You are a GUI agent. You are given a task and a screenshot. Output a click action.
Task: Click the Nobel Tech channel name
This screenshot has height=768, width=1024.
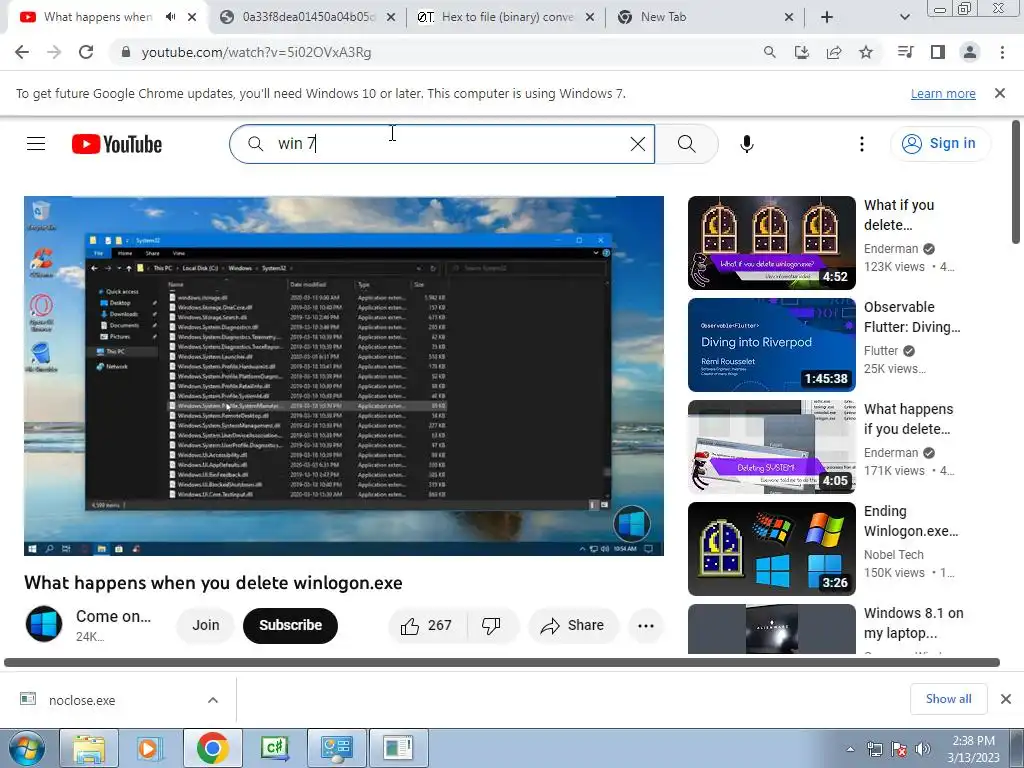(x=893, y=554)
